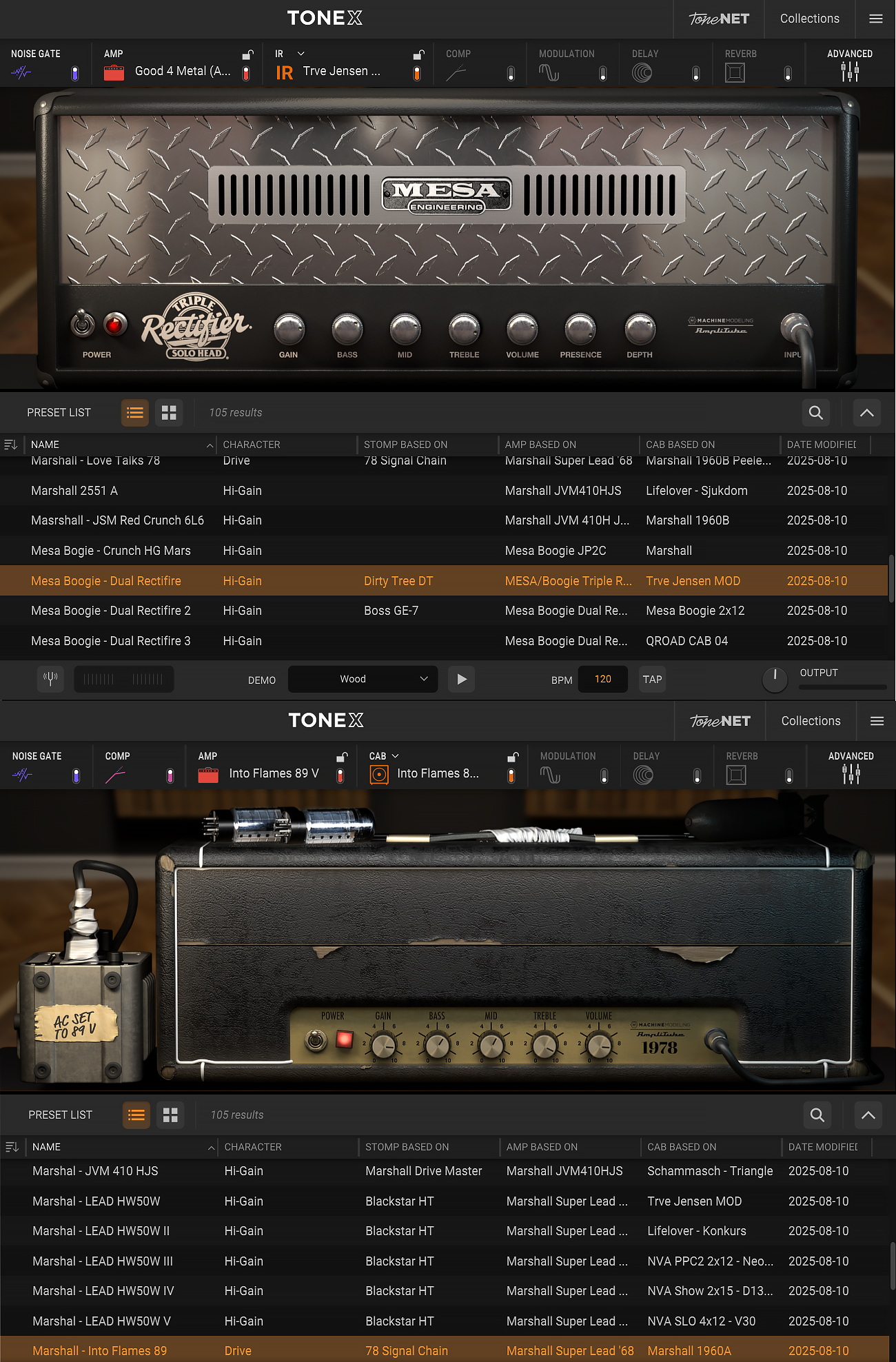Viewport: 896px width, 1362px height.
Task: Click the VOLUME knob on the 1978 amp
Action: (600, 1046)
